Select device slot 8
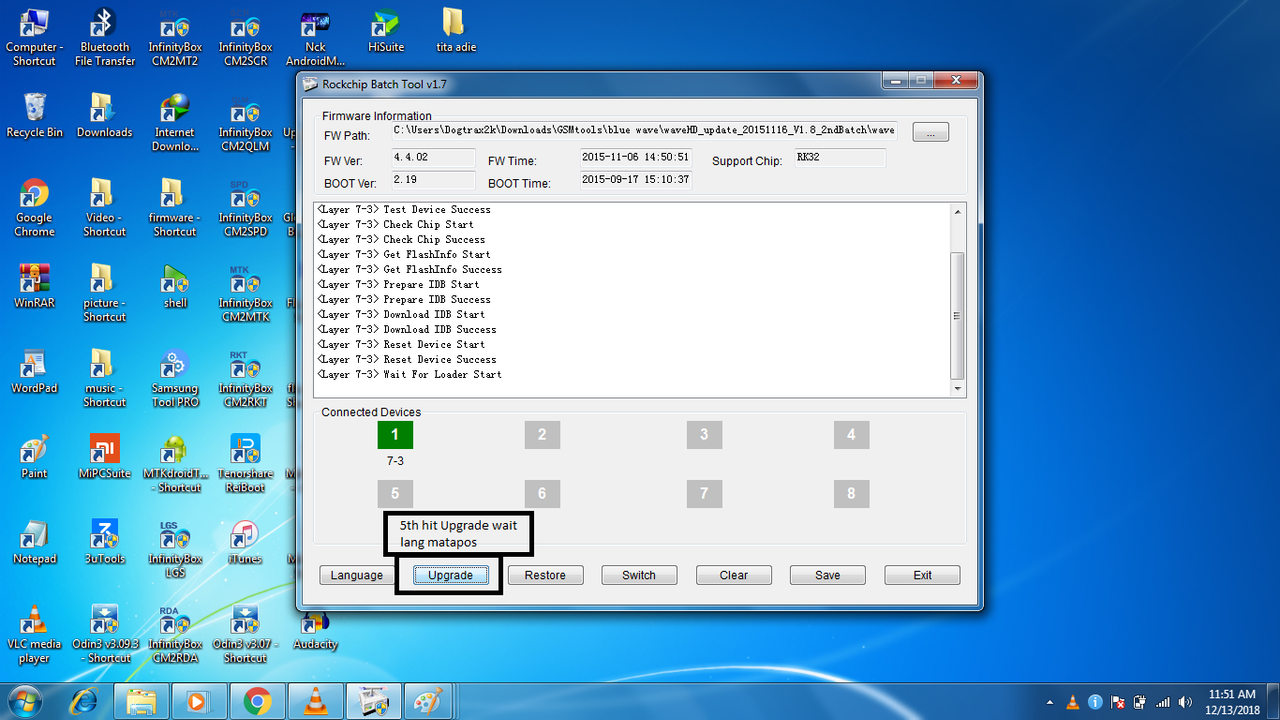The width and height of the screenshot is (1280, 720). (851, 494)
